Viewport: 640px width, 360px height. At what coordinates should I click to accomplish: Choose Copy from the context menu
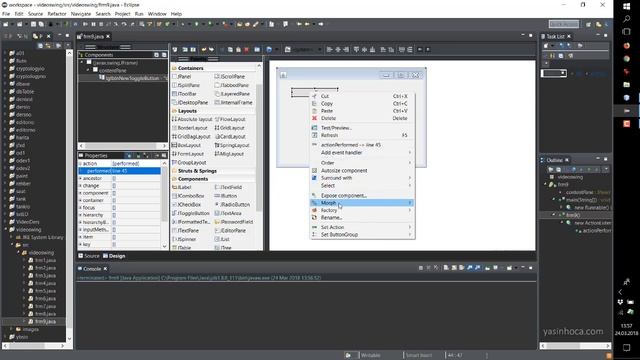pos(362,104)
